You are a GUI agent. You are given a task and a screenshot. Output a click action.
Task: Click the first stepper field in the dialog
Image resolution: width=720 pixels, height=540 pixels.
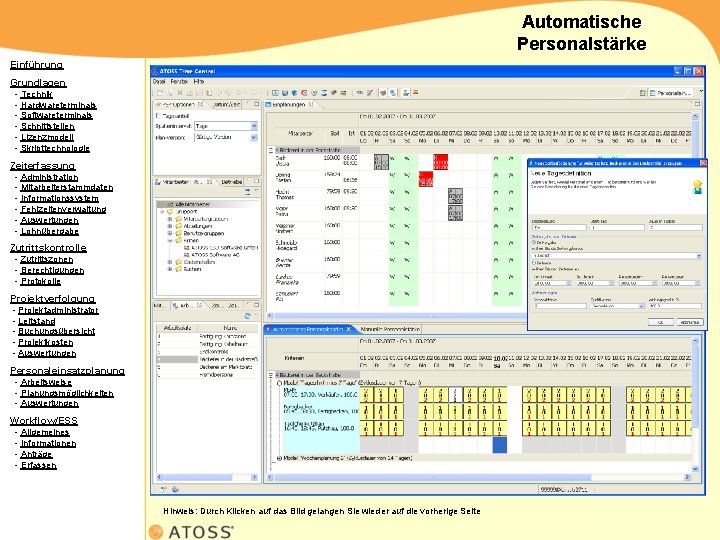(x=552, y=283)
